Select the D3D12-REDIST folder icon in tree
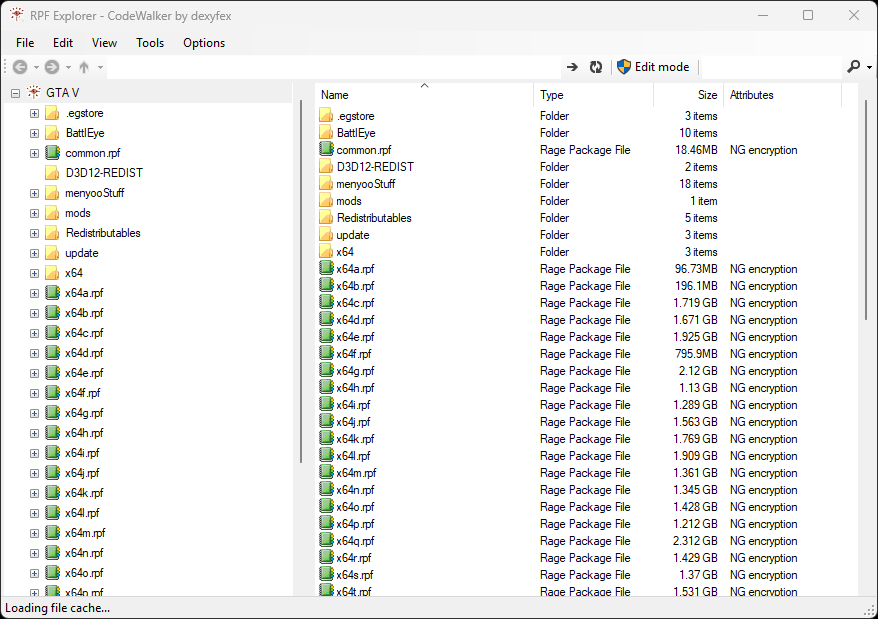 click(52, 173)
